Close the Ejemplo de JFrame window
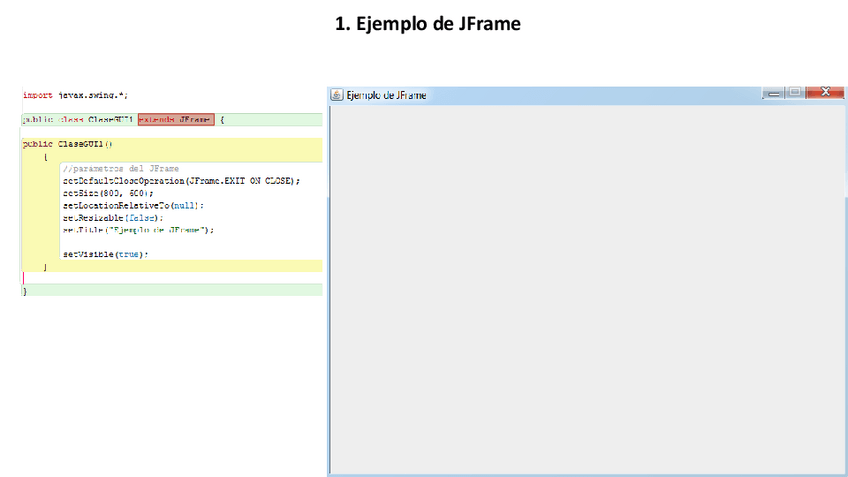 click(x=825, y=92)
